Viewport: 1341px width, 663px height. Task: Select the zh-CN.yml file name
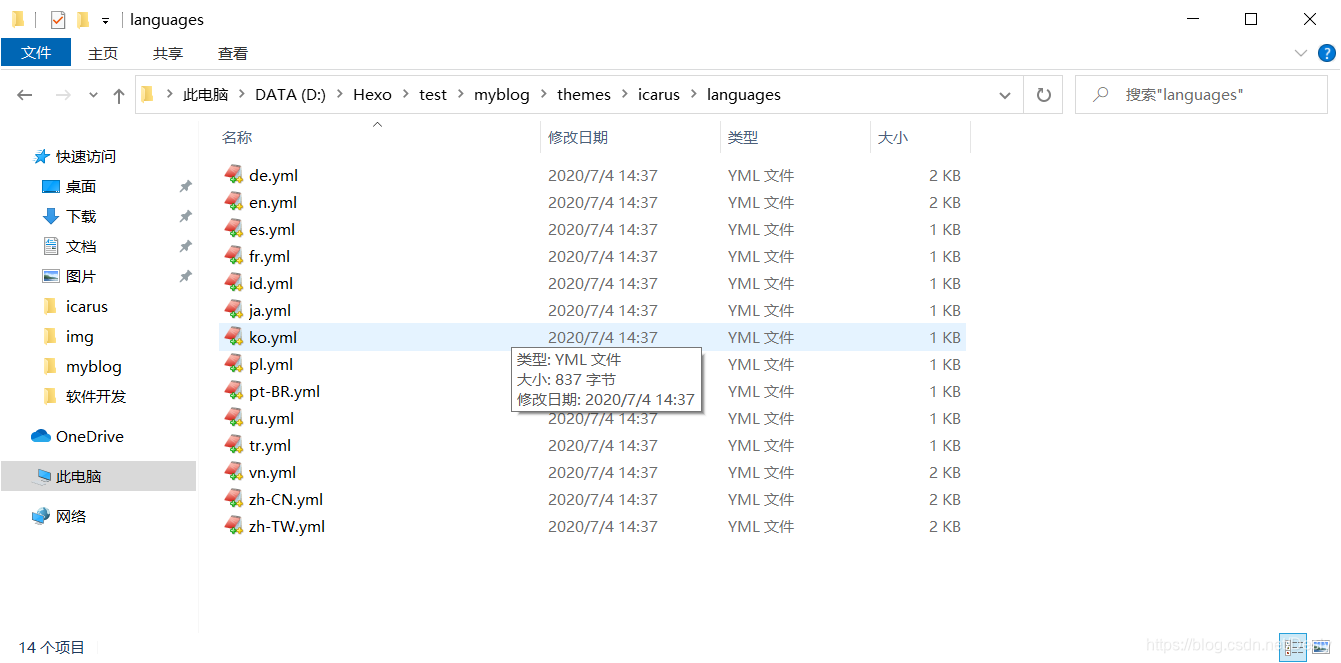(286, 499)
